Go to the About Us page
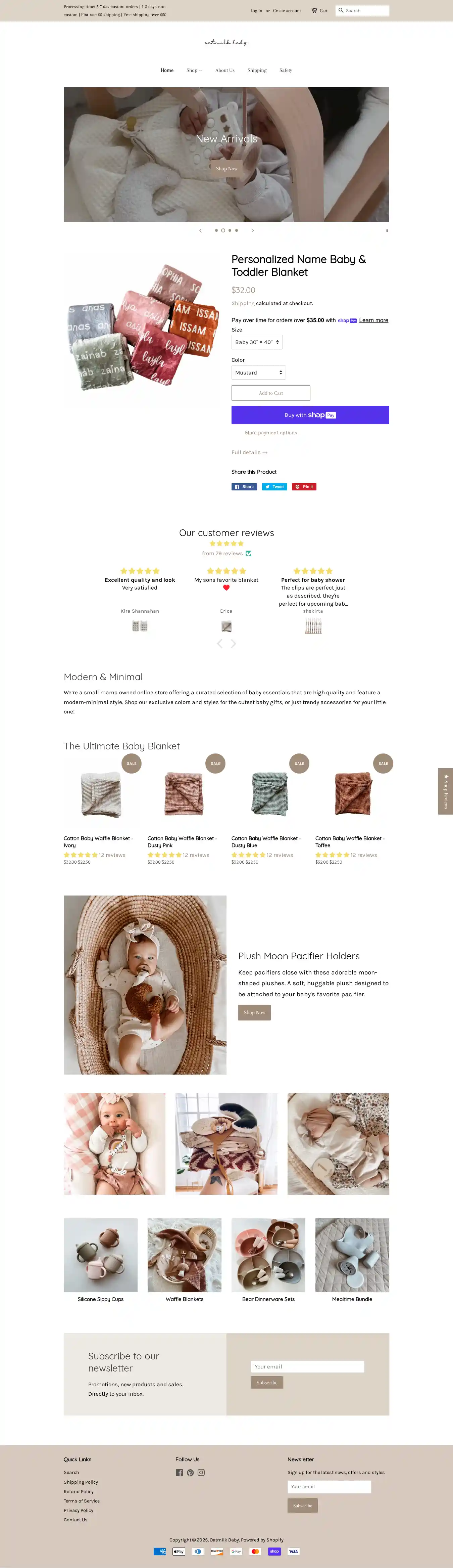The height and width of the screenshot is (1568, 453). 225,71
